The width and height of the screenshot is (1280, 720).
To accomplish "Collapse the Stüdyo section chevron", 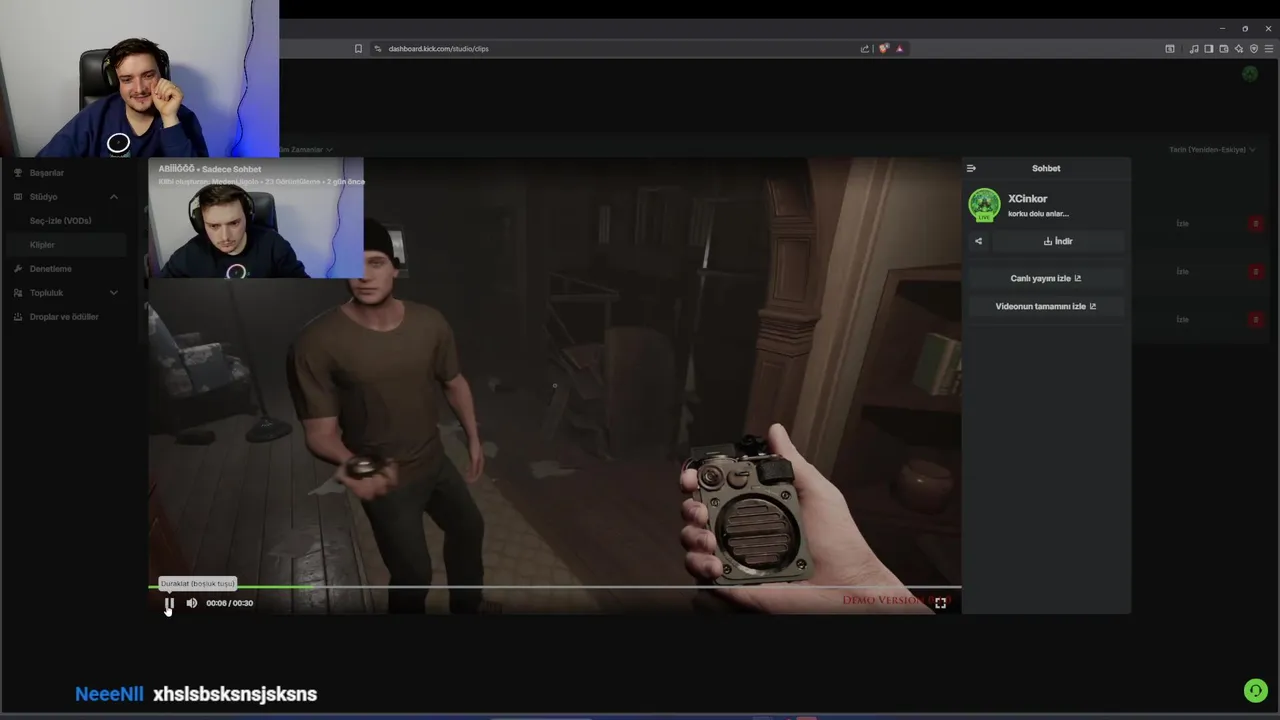I will pos(113,197).
